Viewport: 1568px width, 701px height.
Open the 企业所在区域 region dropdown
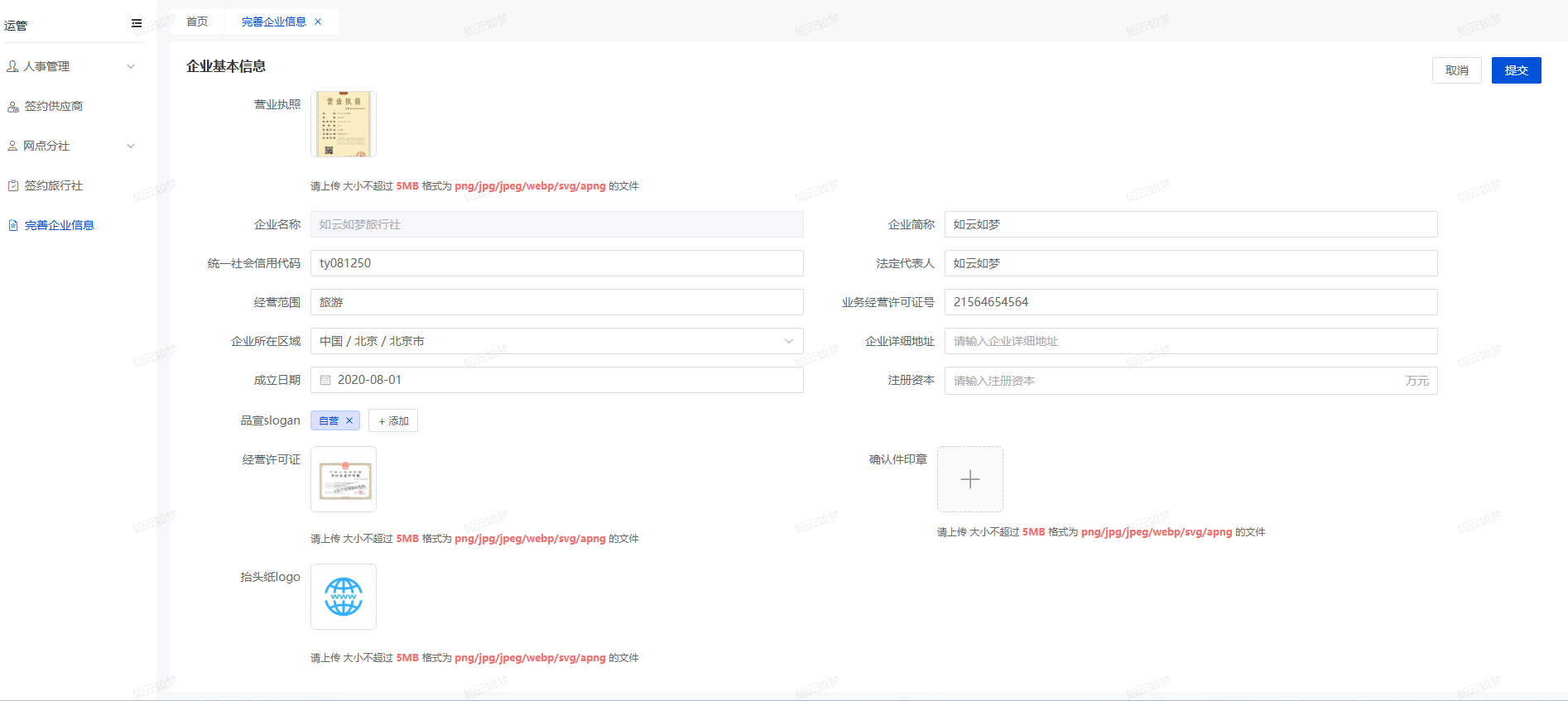coord(556,341)
